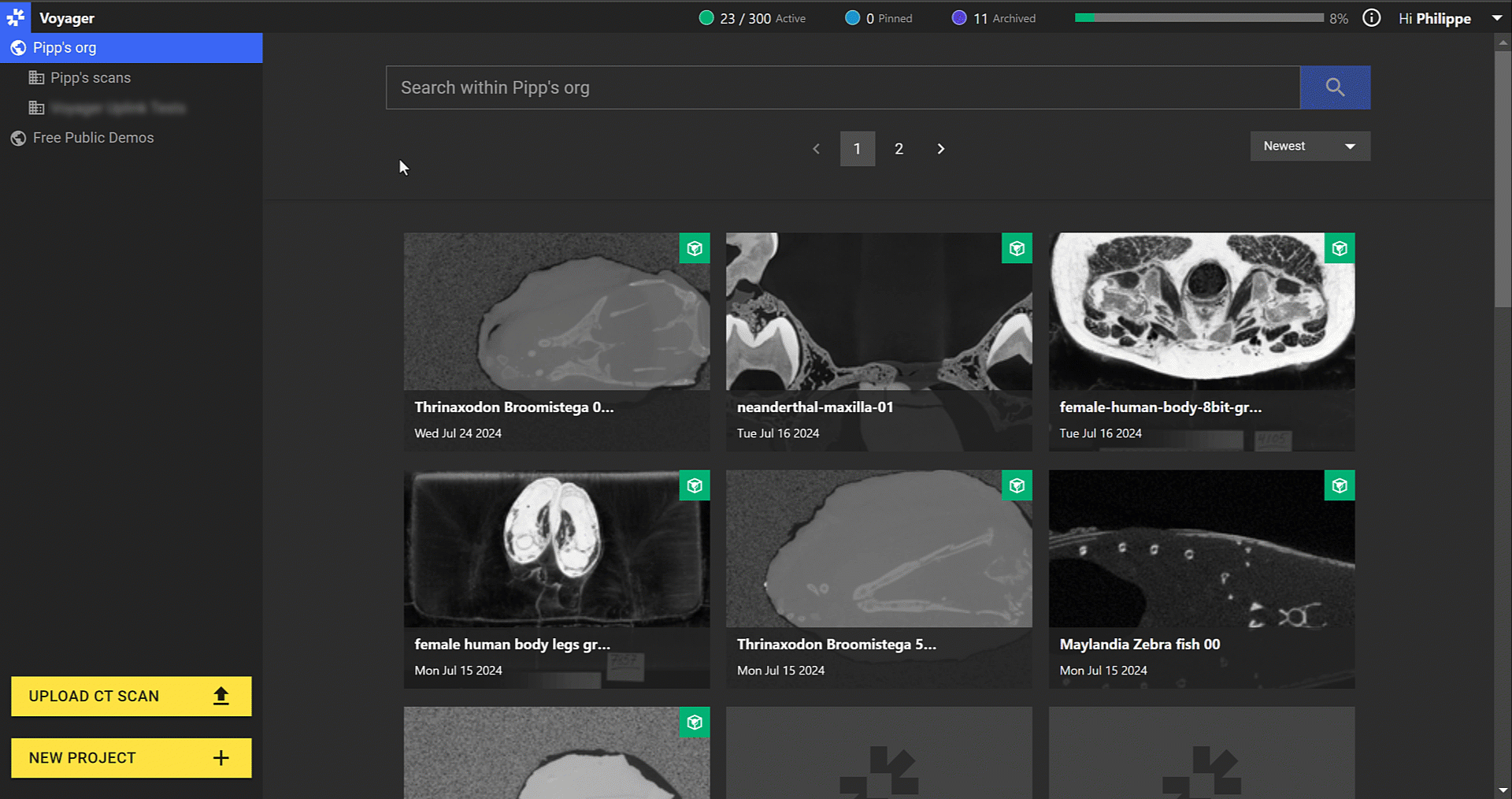Click the scrollbar down arrow
1512x799 pixels.
[x=1503, y=790]
